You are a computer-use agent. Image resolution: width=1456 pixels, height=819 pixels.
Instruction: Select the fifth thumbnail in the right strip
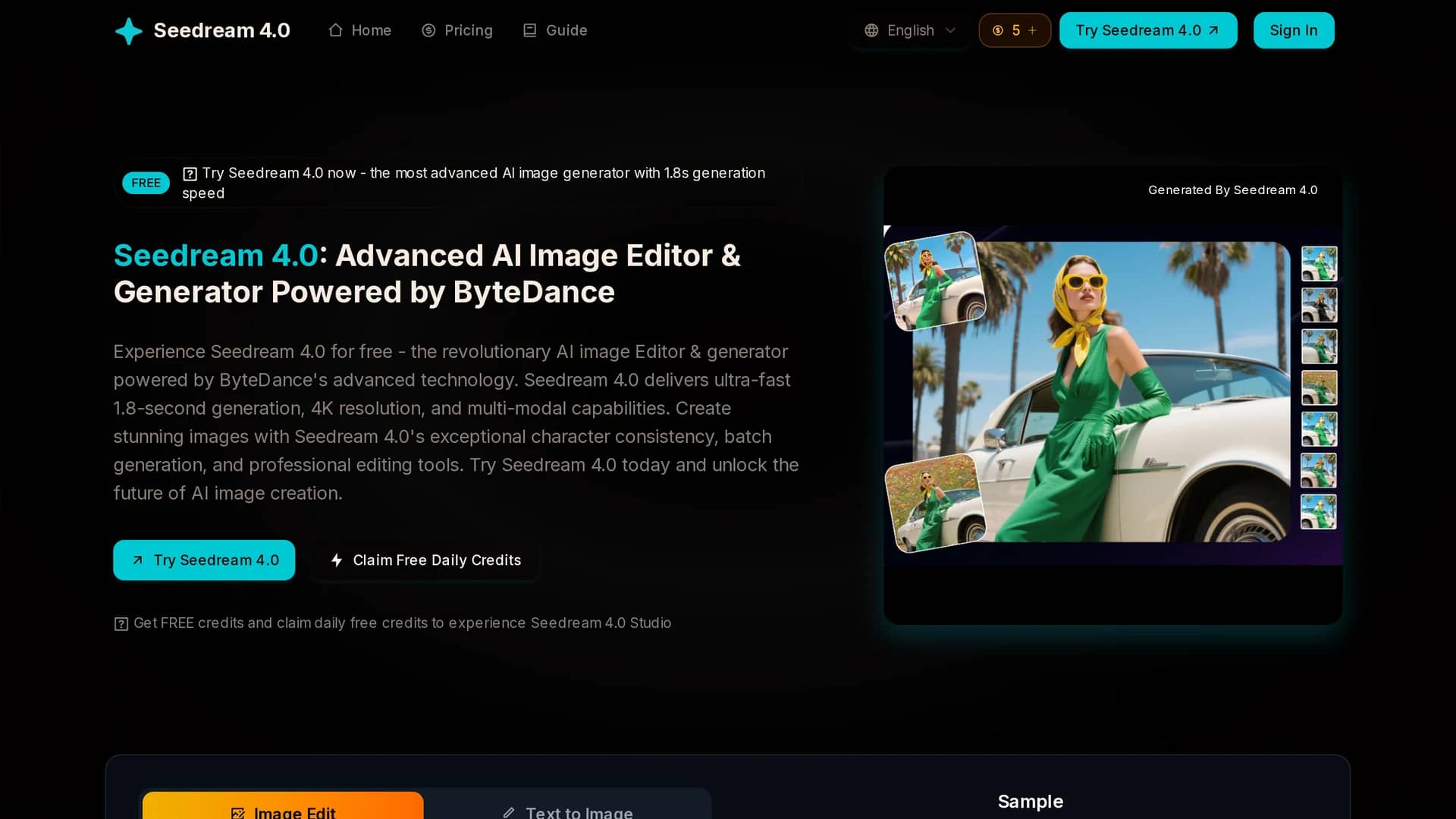pyautogui.click(x=1319, y=429)
